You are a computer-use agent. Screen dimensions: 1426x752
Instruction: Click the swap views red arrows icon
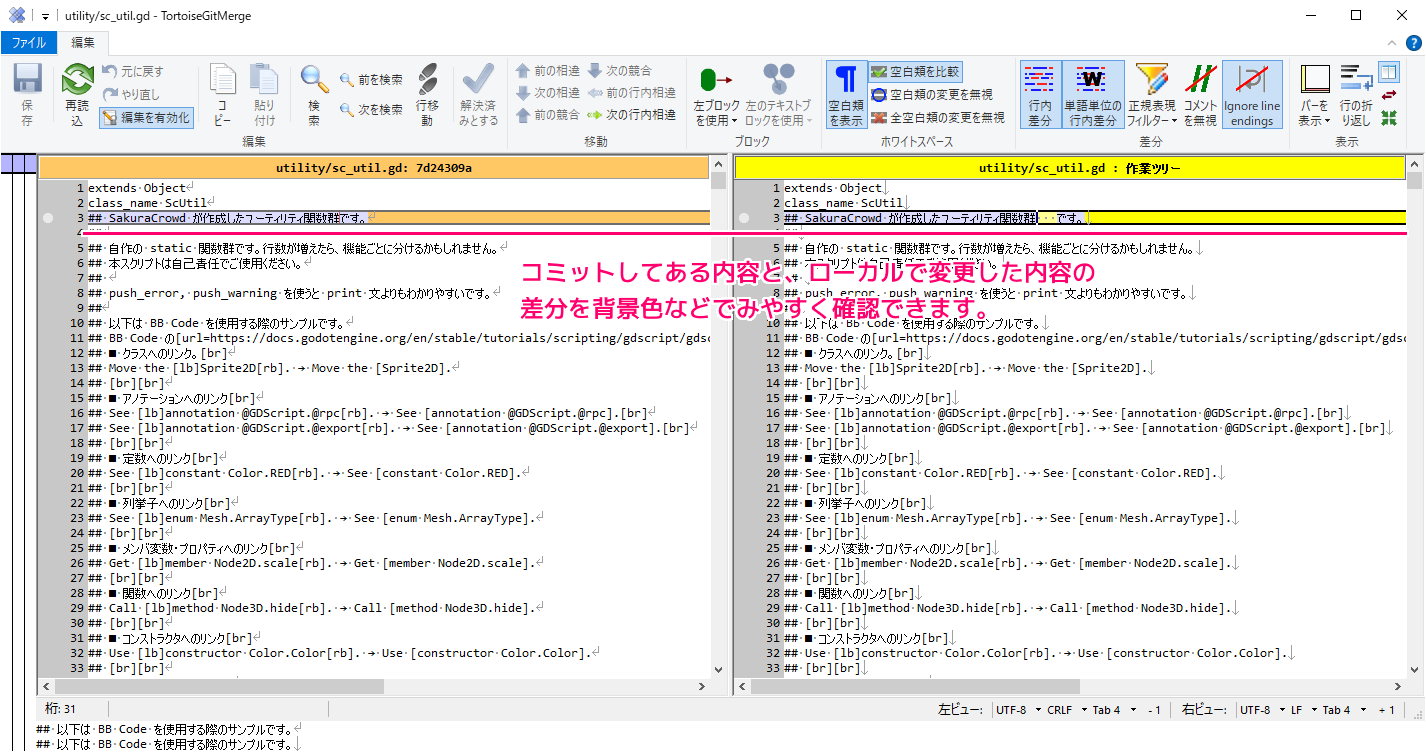pos(1389,95)
